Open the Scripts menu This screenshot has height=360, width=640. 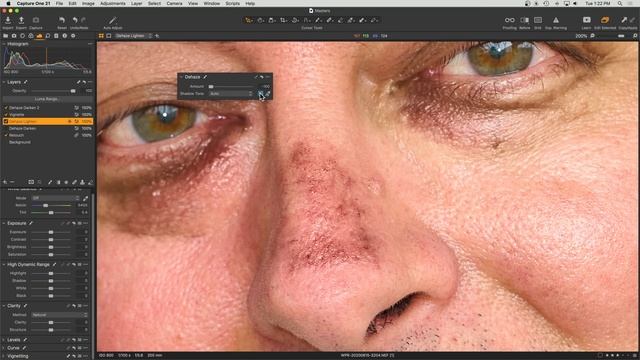pyautogui.click(x=233, y=3)
